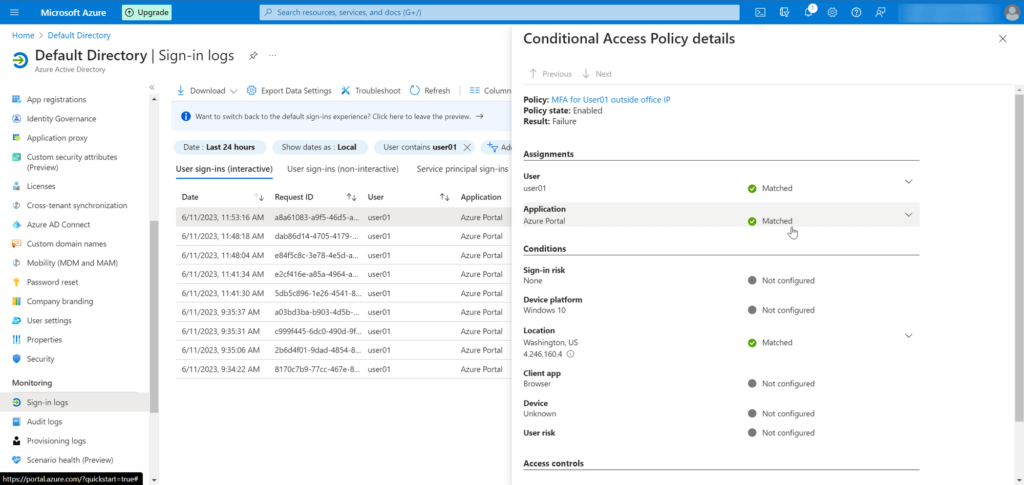Open Cross-tenant synchronization

[75, 205]
